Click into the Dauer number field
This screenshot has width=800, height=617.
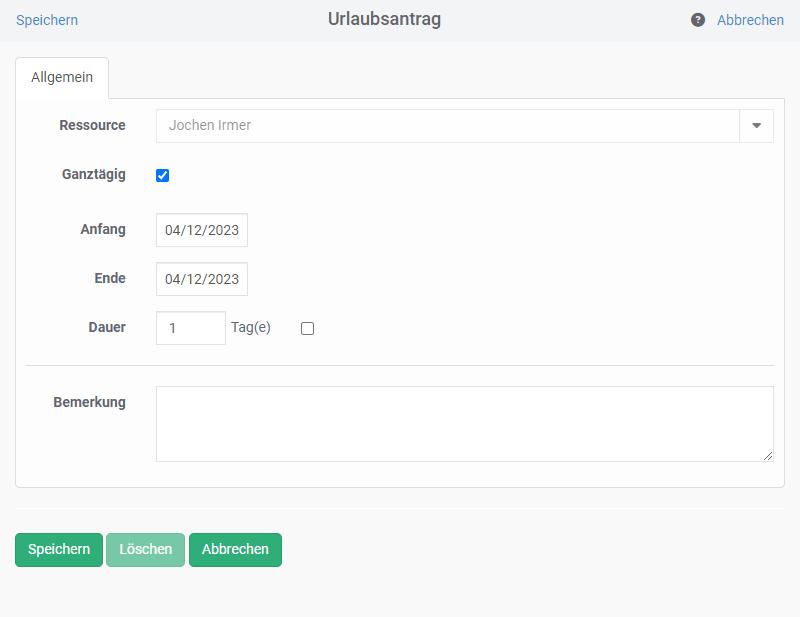pos(190,328)
